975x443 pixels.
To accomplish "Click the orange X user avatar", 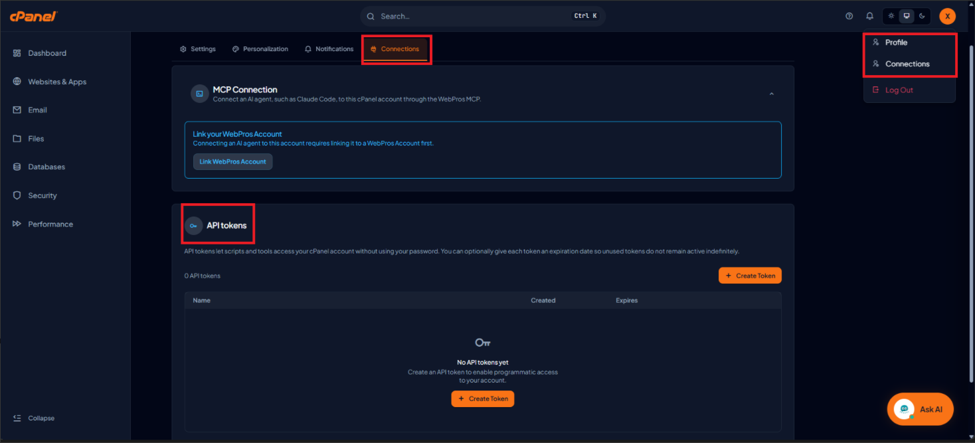I will [947, 16].
